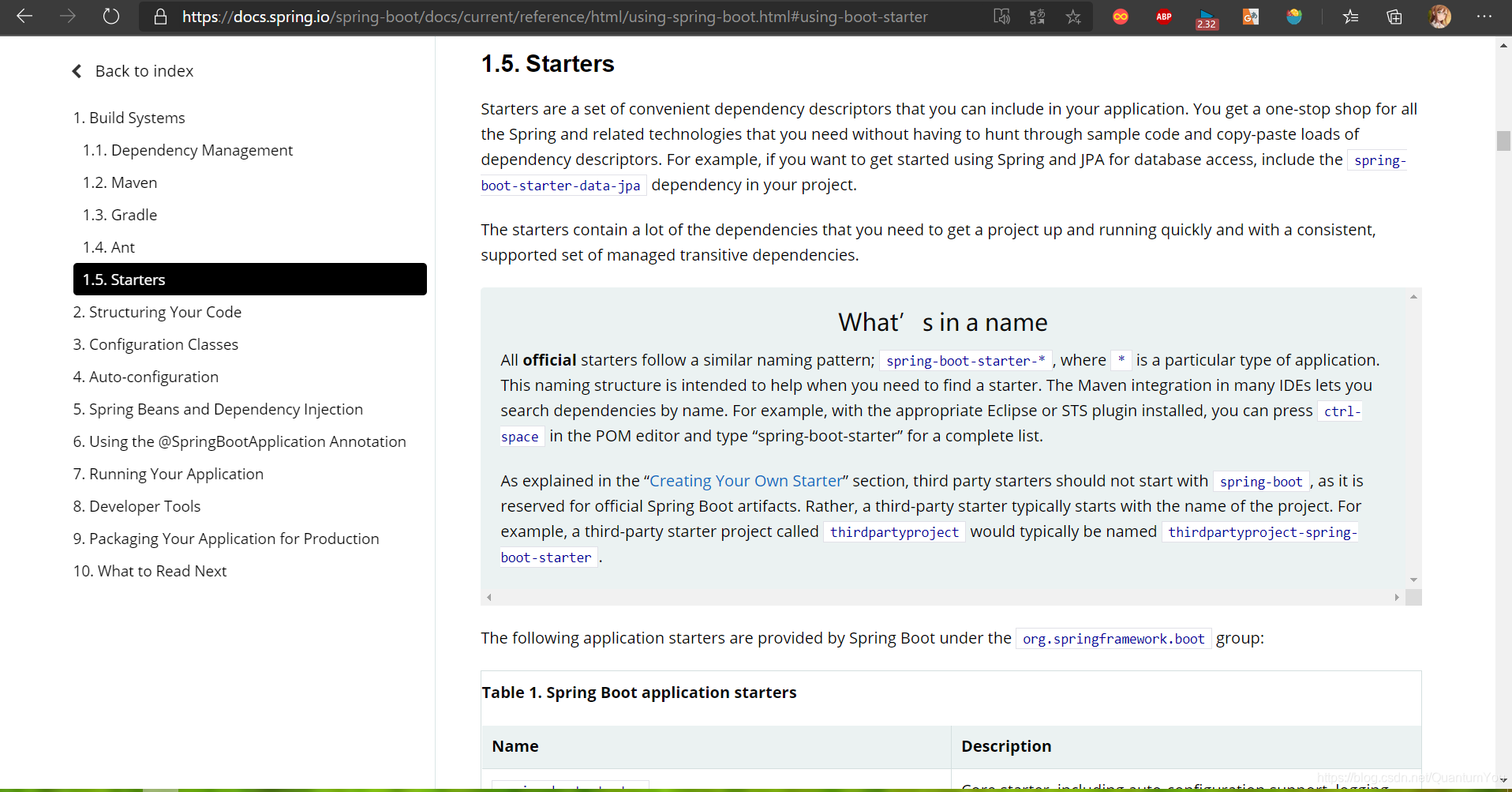This screenshot has width=1512, height=792.
Task: Click the Name table column header
Action: tap(515, 746)
